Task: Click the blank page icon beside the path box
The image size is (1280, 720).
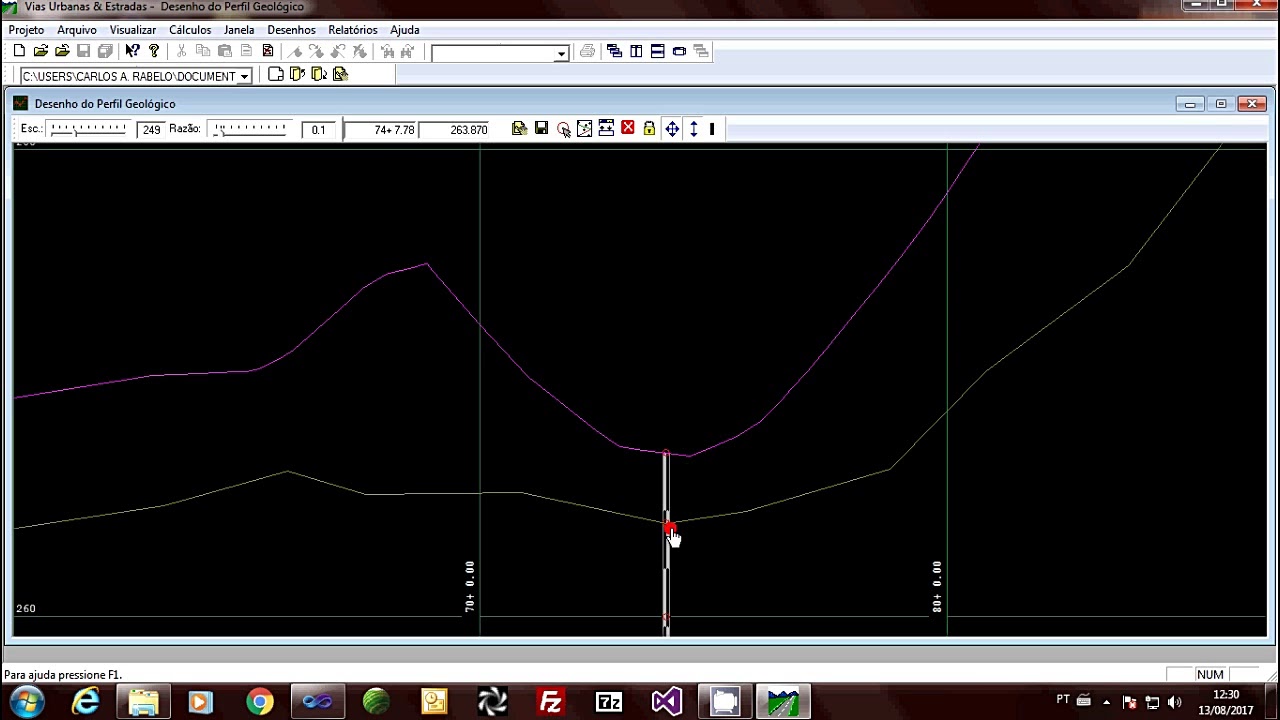Action: tap(276, 74)
